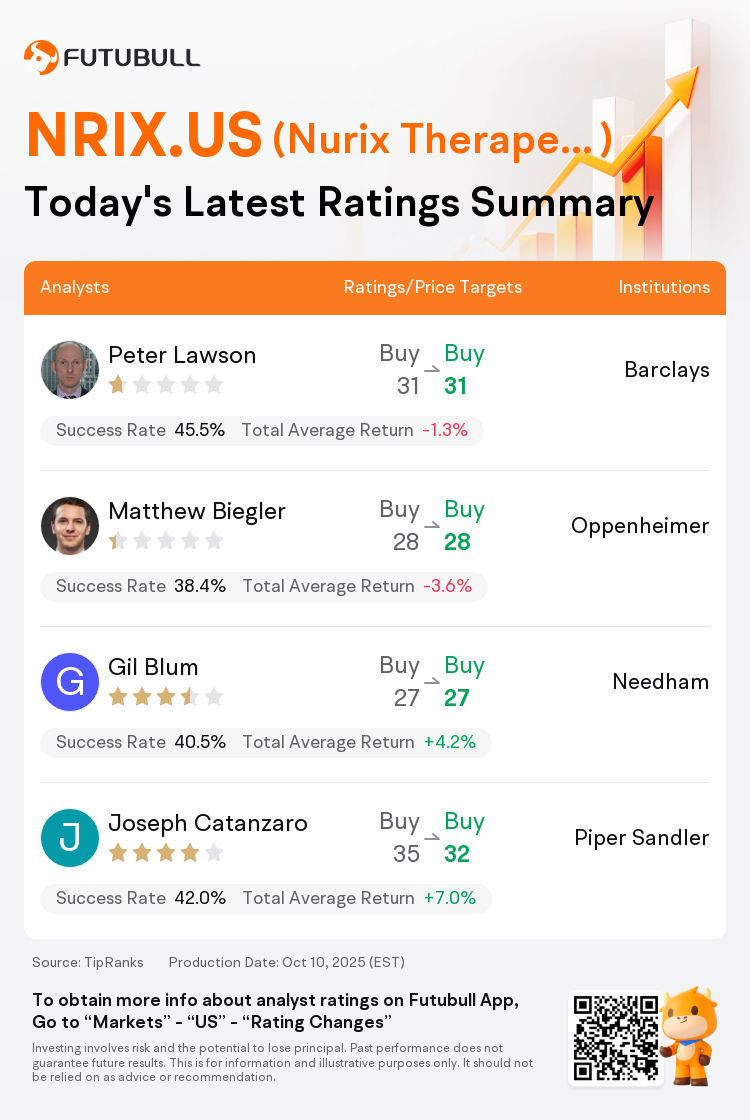Click the Source: TipRanks text

pyautogui.click(x=88, y=962)
